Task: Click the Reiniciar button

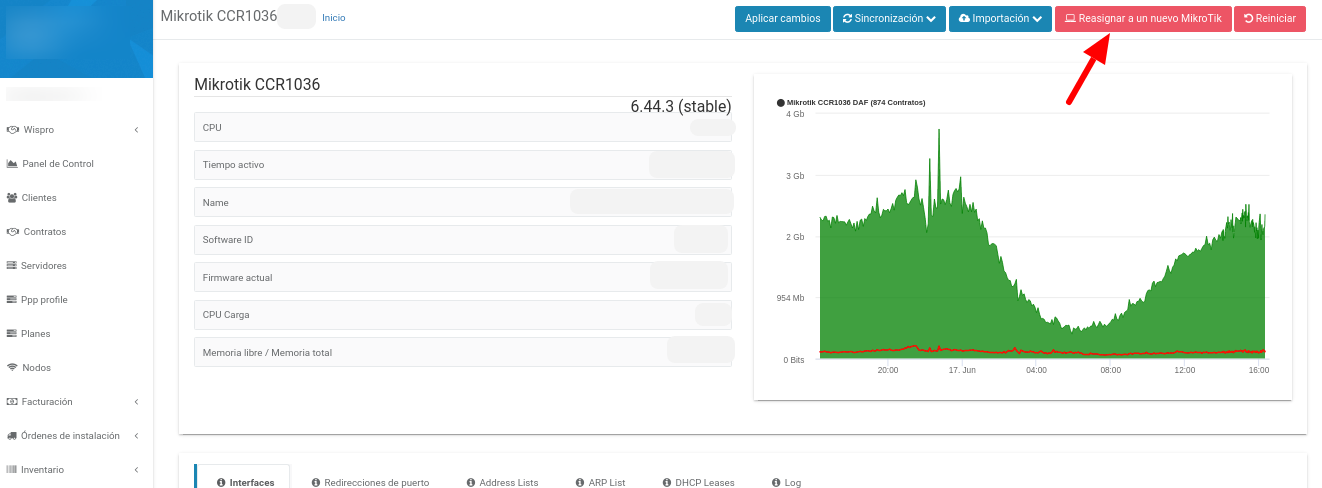Action: click(x=1270, y=19)
